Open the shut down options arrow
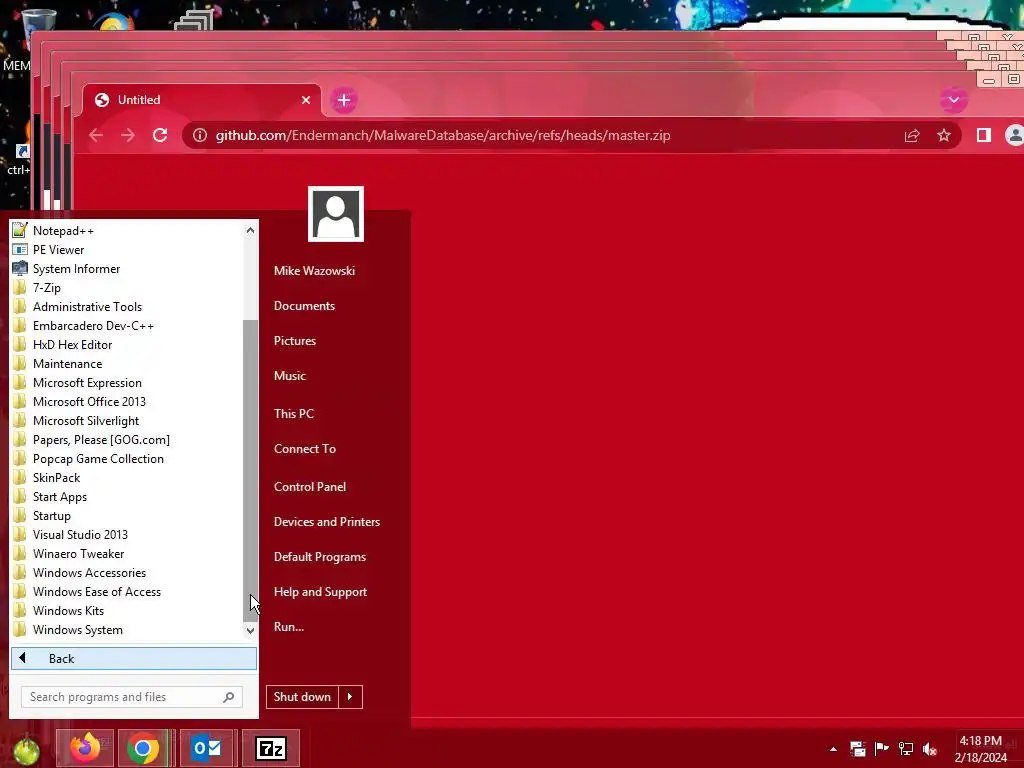 pyautogui.click(x=350, y=697)
